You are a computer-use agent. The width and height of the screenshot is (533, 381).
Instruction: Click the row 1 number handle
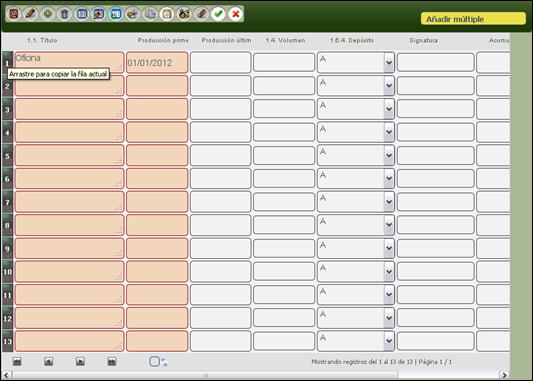click(x=7, y=63)
